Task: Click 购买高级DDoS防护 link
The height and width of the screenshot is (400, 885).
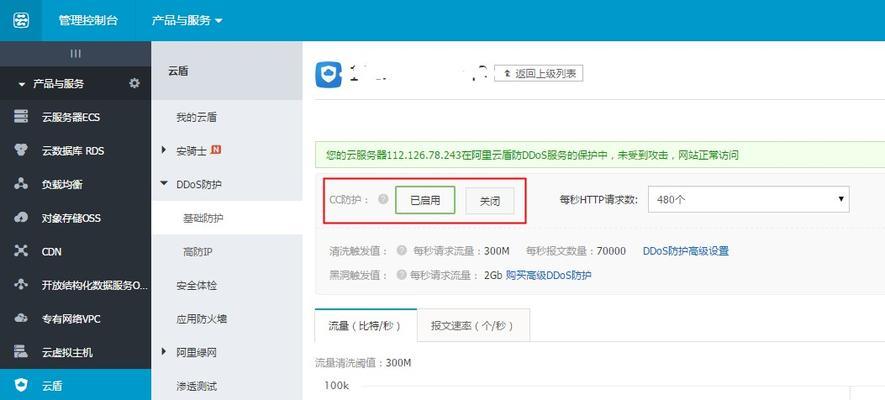Action: point(548,275)
